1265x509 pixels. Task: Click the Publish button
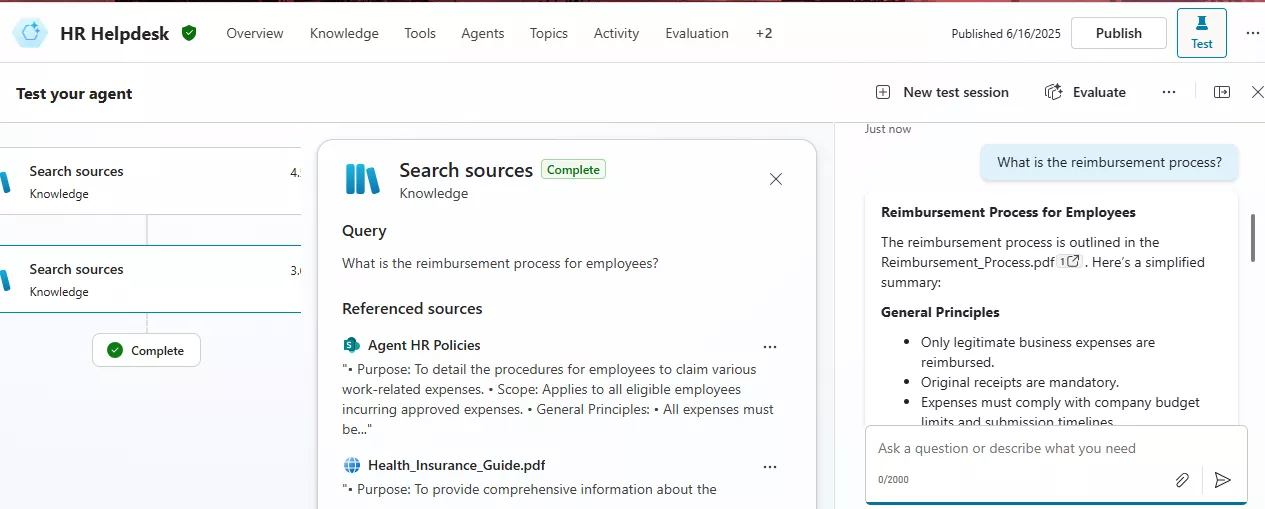click(x=1118, y=33)
